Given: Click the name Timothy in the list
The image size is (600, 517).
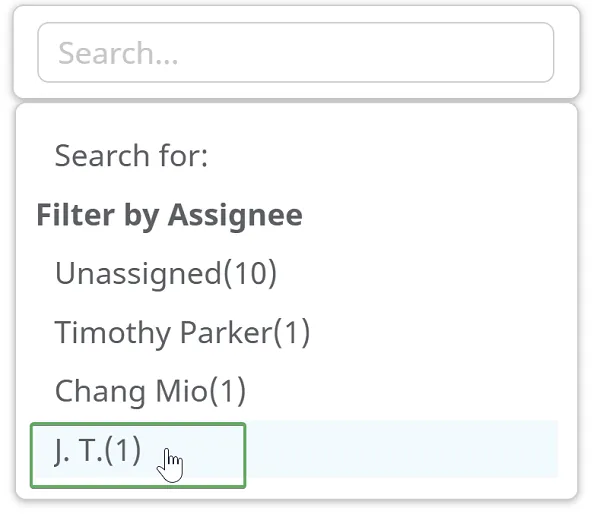Looking at the screenshot, I should coord(112,332).
